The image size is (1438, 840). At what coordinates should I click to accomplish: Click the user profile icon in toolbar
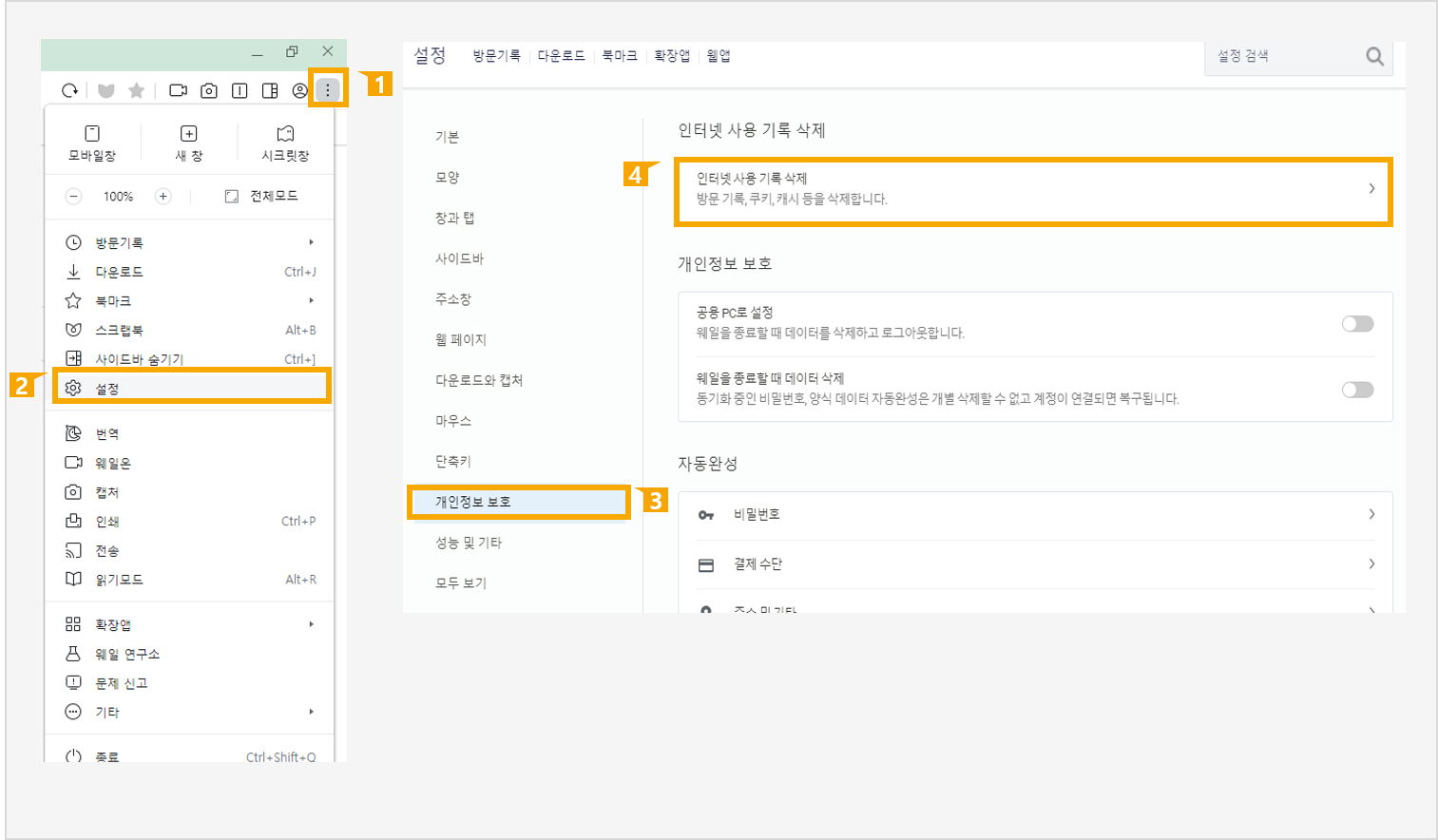pyautogui.click(x=300, y=90)
